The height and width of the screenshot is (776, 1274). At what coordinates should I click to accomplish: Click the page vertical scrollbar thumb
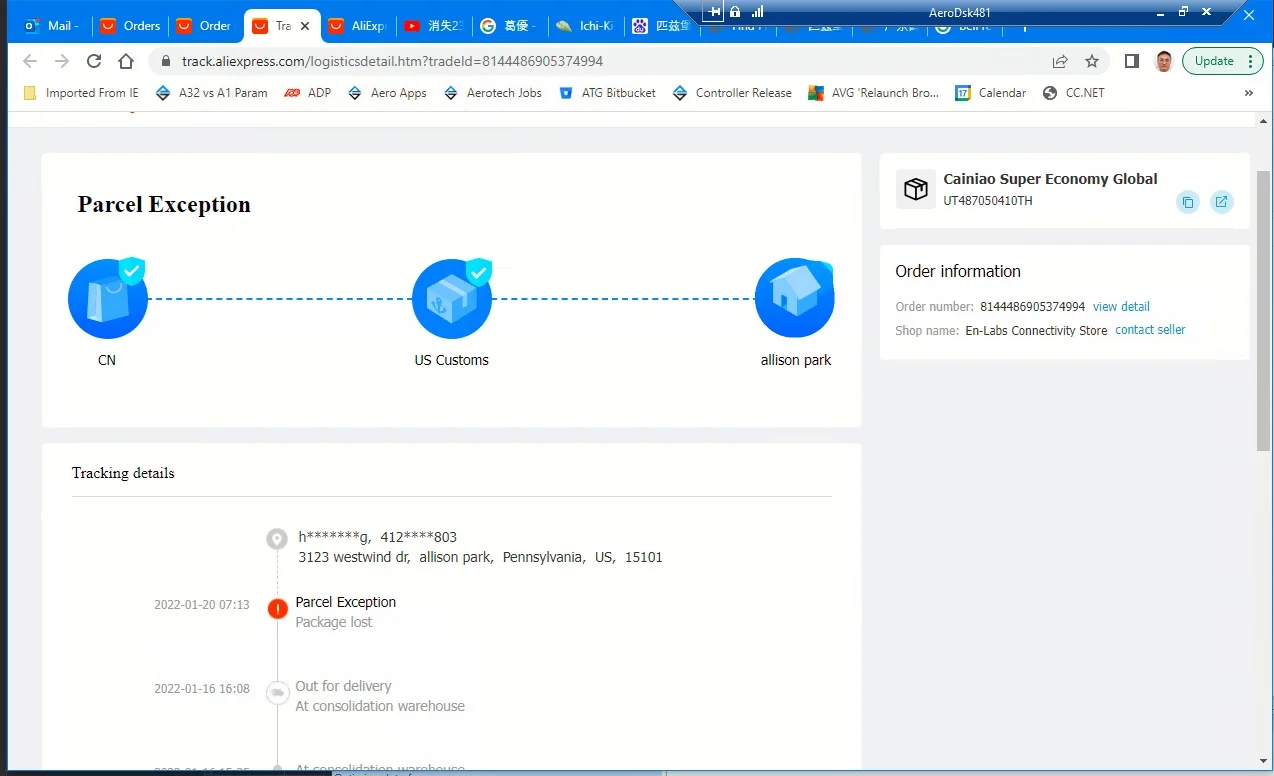click(1264, 310)
